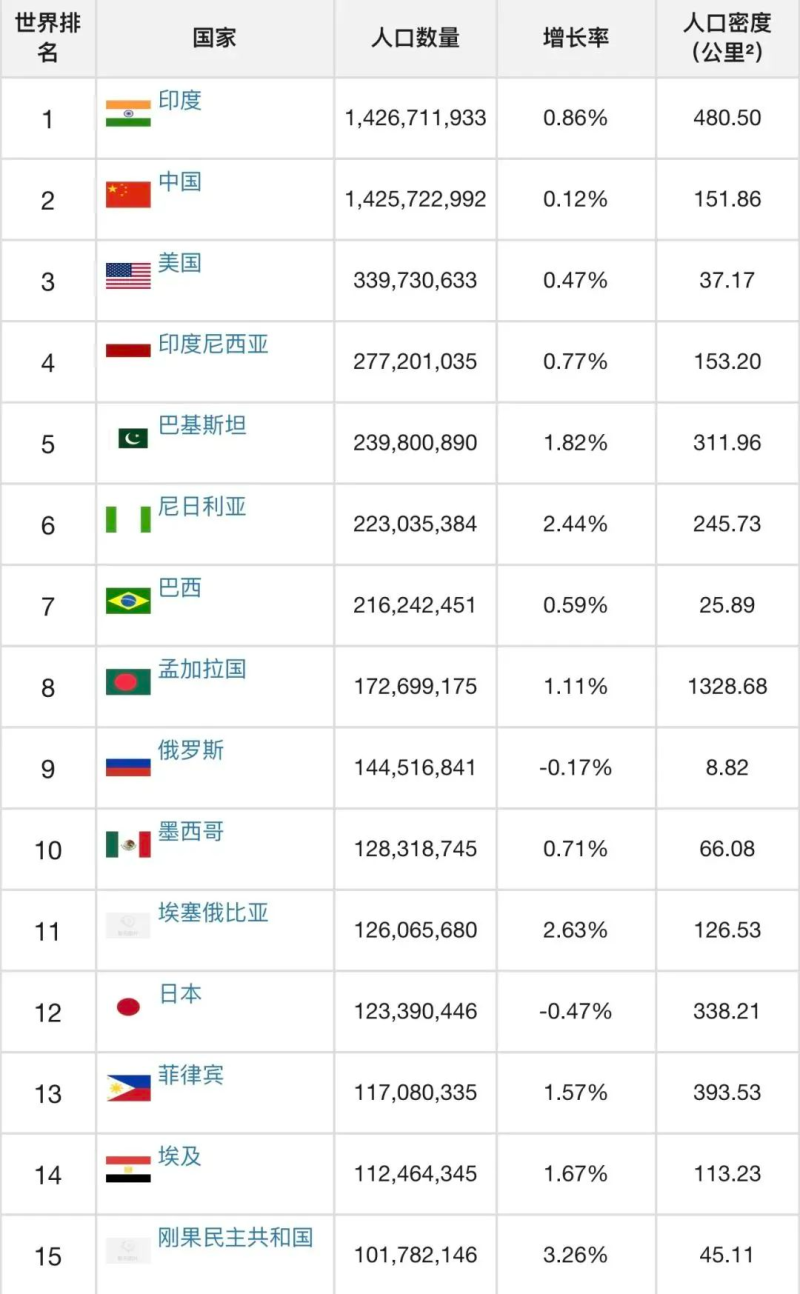Click the 世界排名 column header
Viewport: 800px width, 1294px height.
[x=48, y=38]
